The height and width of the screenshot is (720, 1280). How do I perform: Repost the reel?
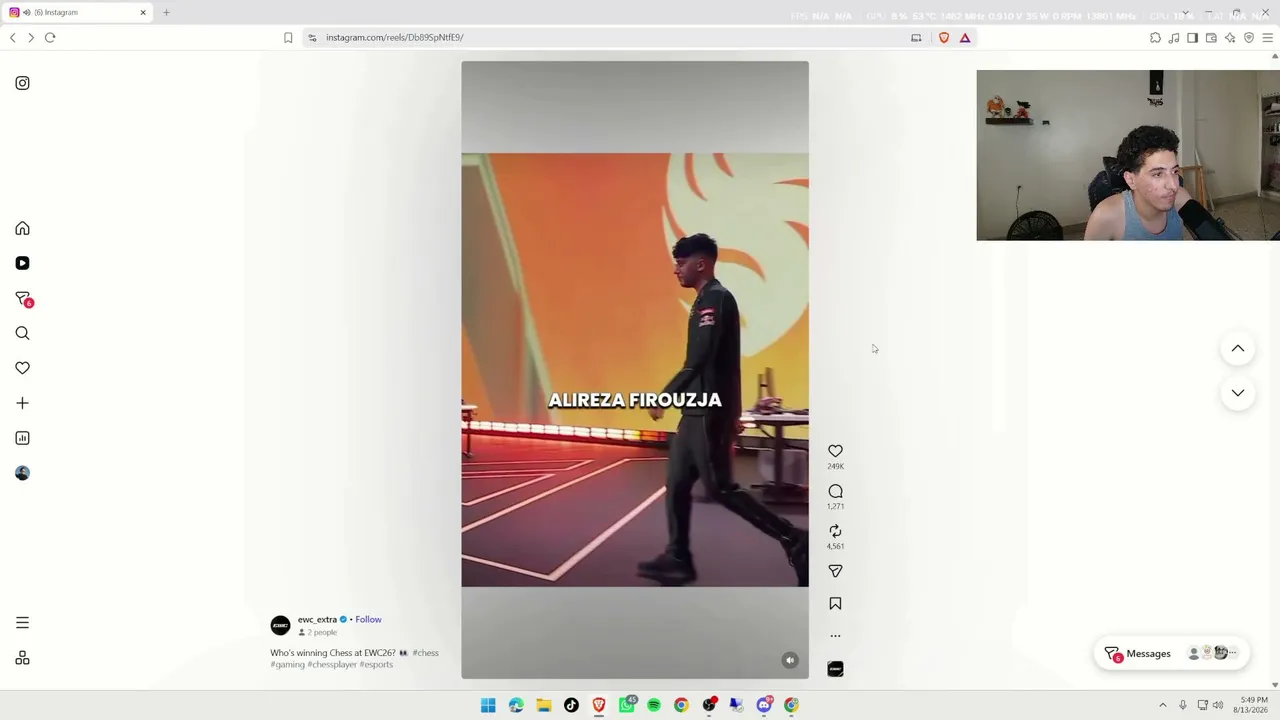(x=835, y=531)
